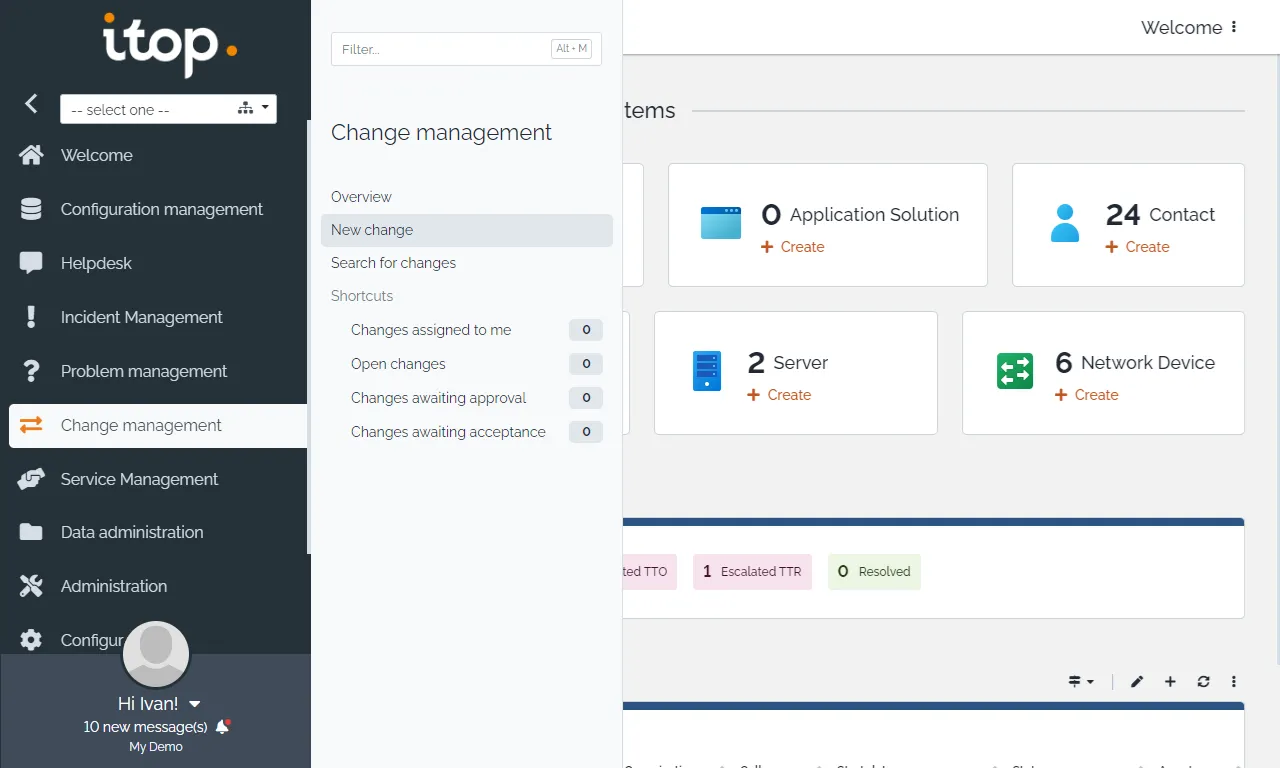
Task: Open the 6 Network Device list
Action: [1135, 362]
